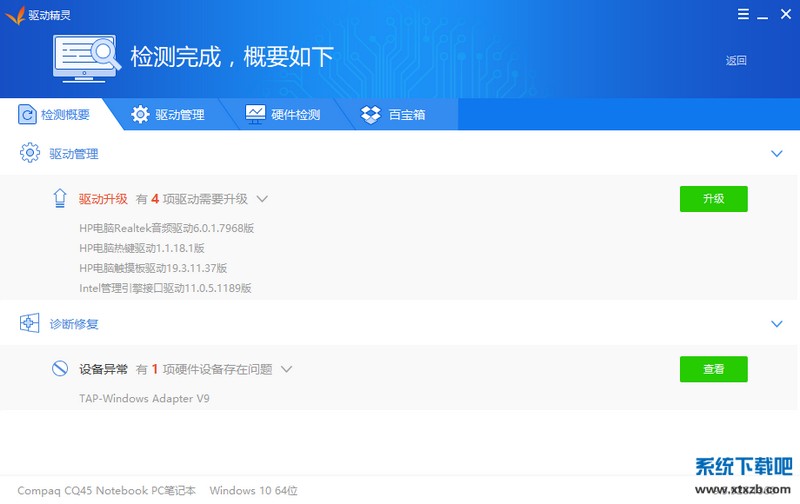Click the 驱动升级 upload arrow icon
The image size is (800, 504).
60,199
